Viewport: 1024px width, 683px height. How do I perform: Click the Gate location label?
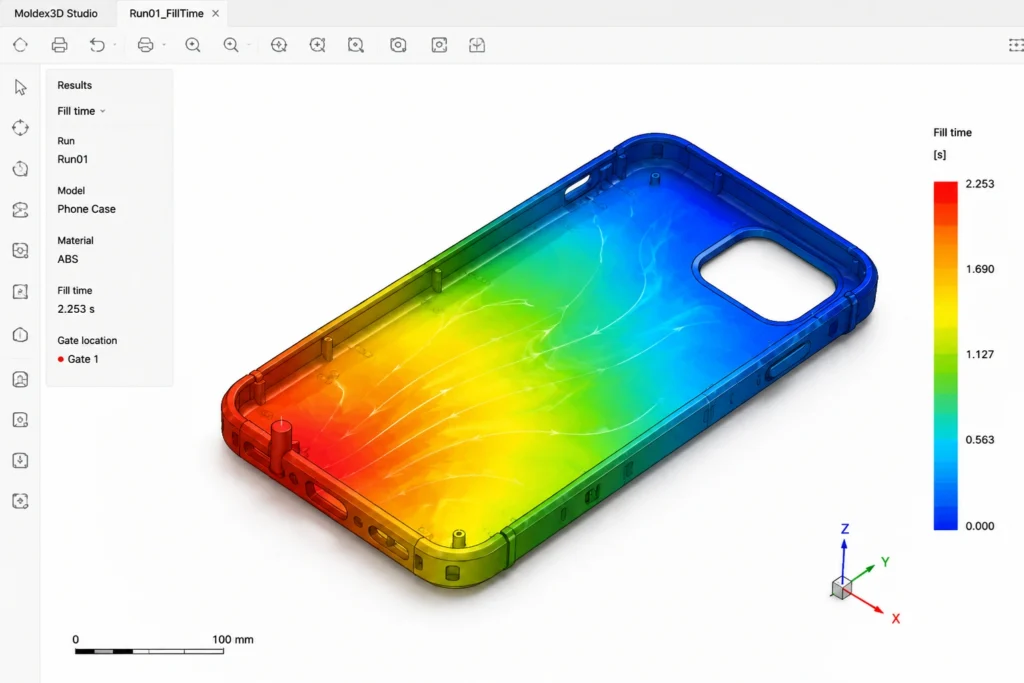87,340
